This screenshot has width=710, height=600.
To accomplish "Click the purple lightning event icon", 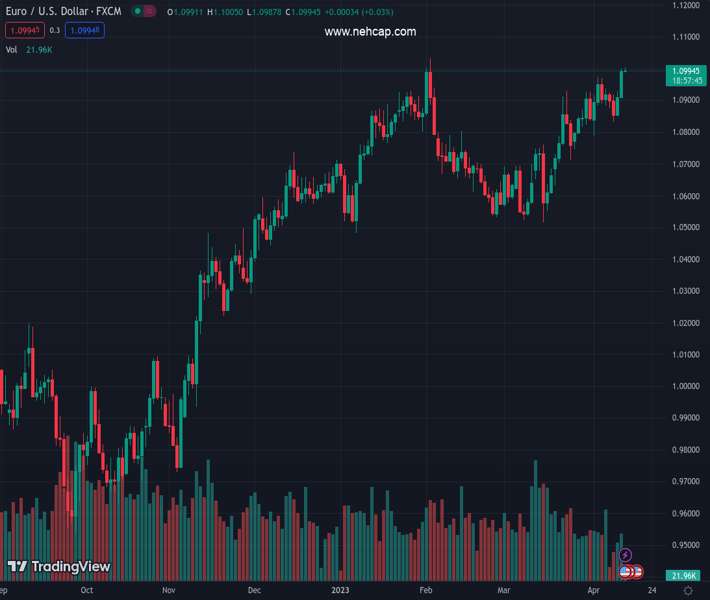I will pos(626,554).
